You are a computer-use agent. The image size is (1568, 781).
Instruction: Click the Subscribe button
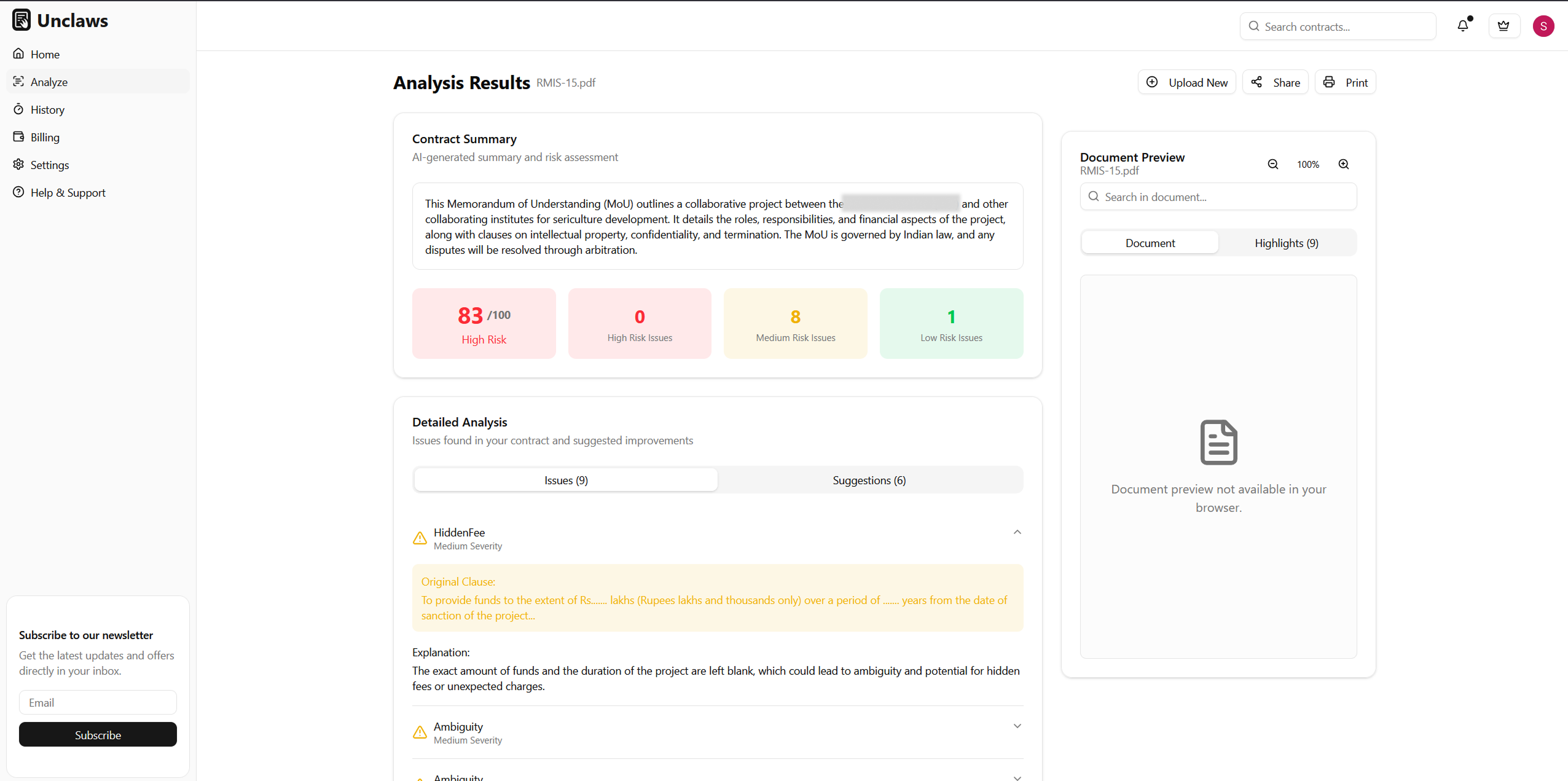pos(98,734)
